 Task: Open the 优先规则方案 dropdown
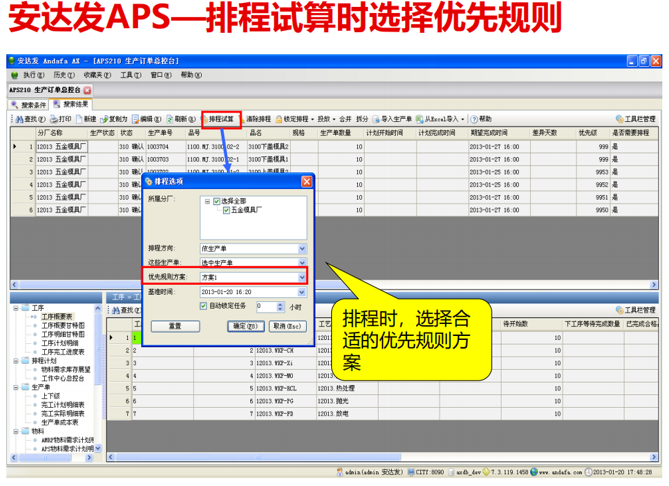[x=302, y=277]
